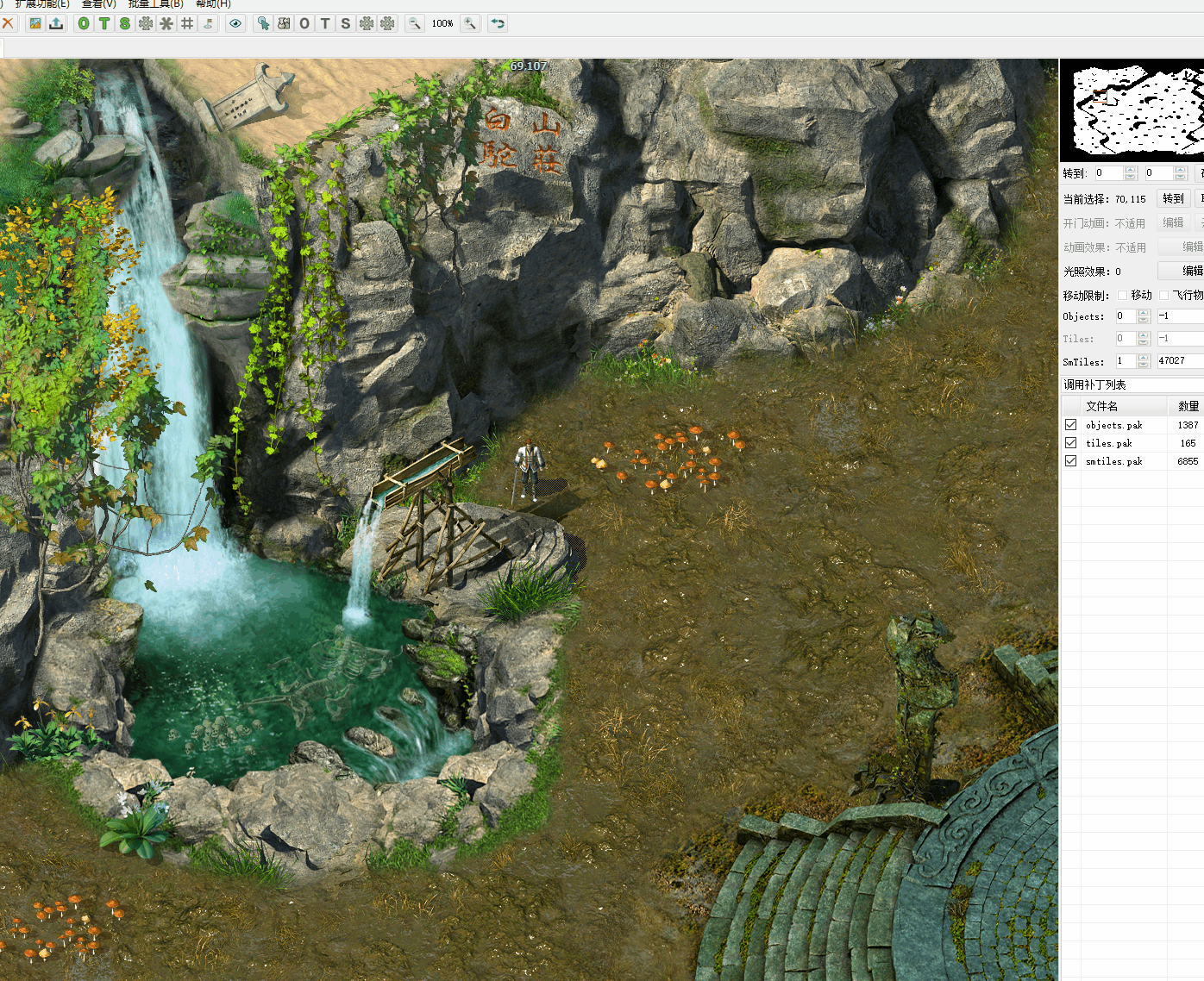Select the gray S smtiles edit tool
The height and width of the screenshot is (981, 1204).
point(346,23)
